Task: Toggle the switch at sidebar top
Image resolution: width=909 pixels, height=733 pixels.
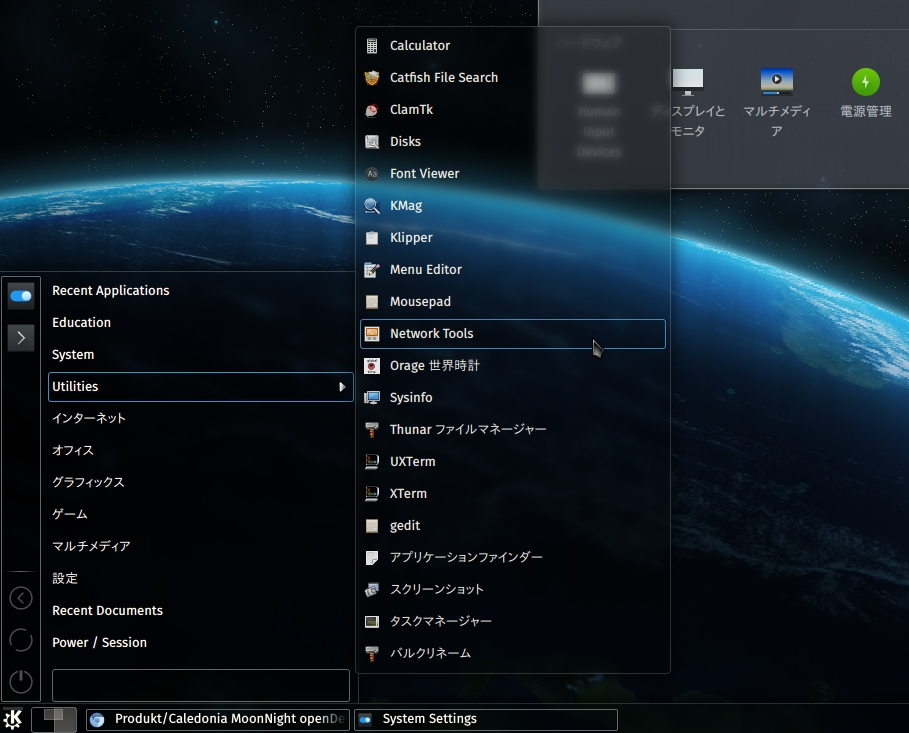Action: [x=21, y=296]
